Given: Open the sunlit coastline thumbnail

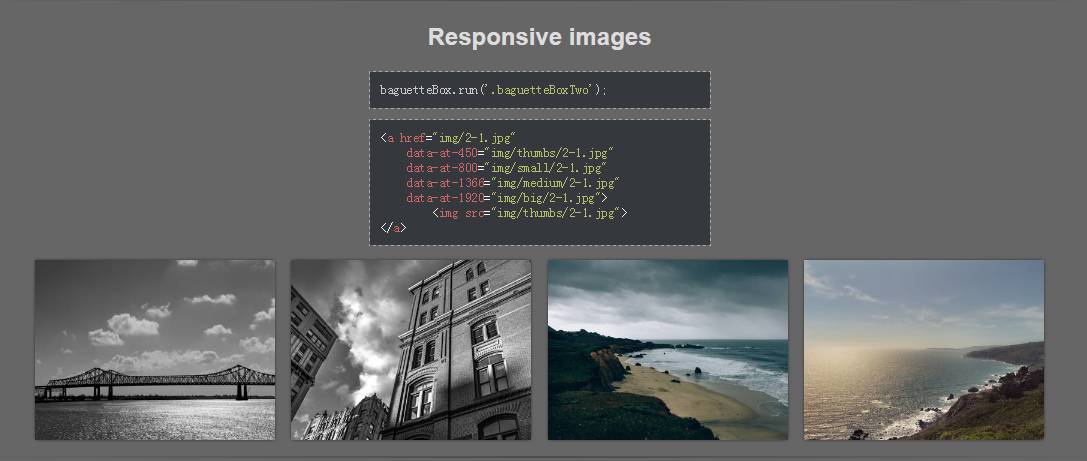Looking at the screenshot, I should tap(924, 349).
